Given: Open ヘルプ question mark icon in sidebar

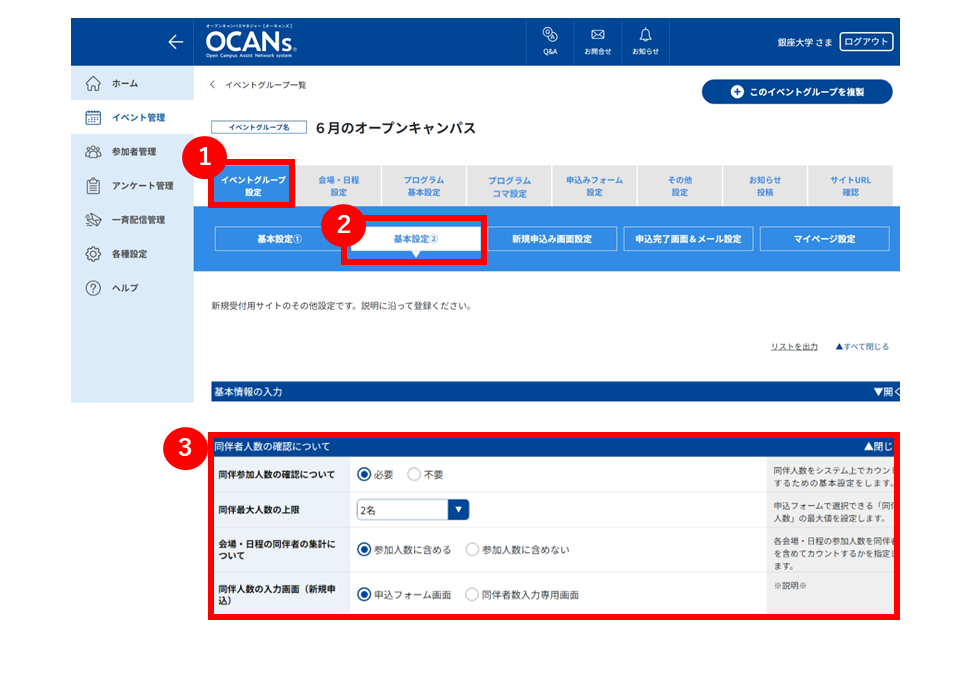Looking at the screenshot, I should [x=93, y=288].
